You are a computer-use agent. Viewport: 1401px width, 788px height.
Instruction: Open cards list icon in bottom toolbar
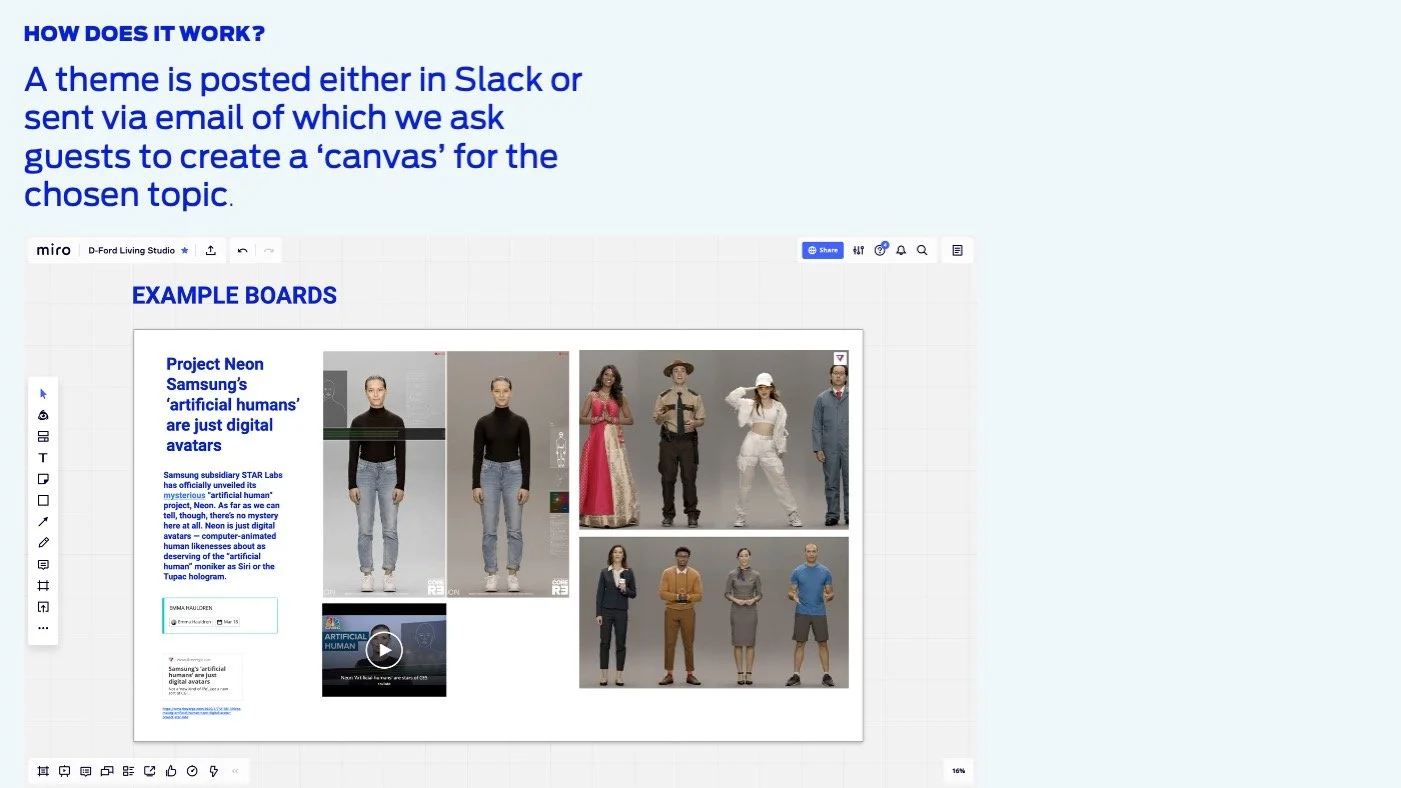coord(128,771)
